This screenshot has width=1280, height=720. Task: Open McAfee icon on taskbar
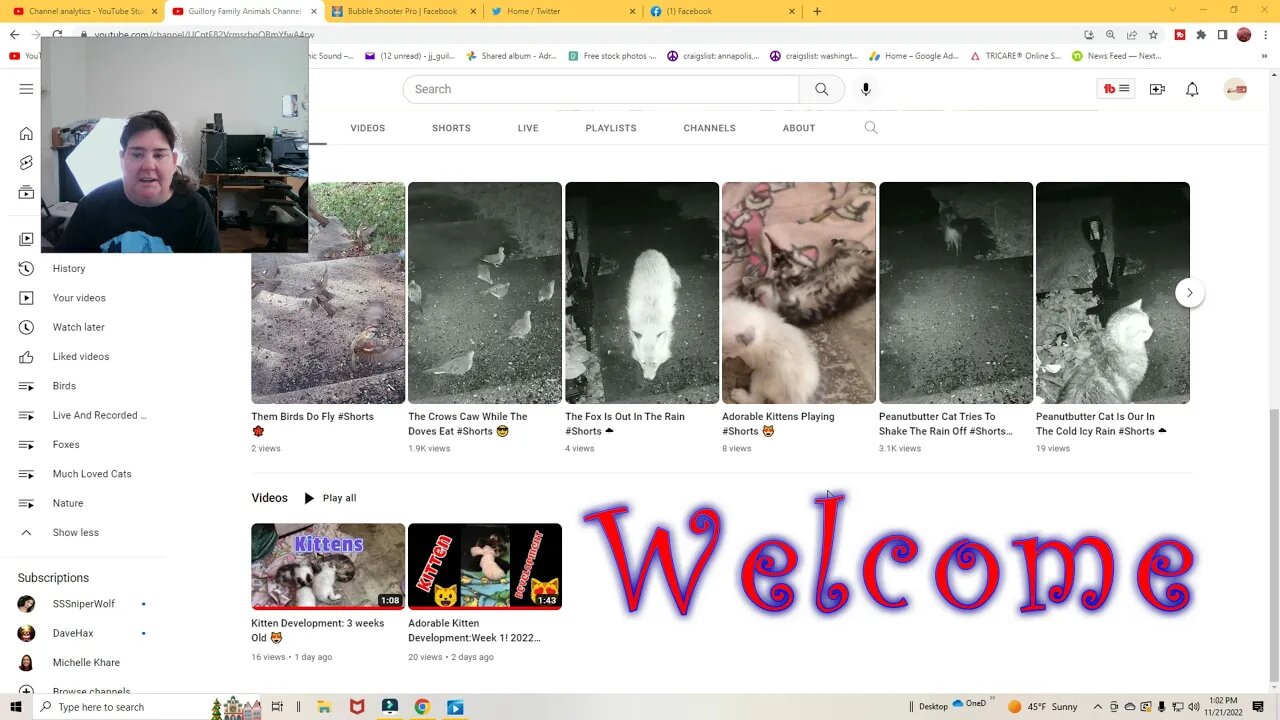(357, 707)
